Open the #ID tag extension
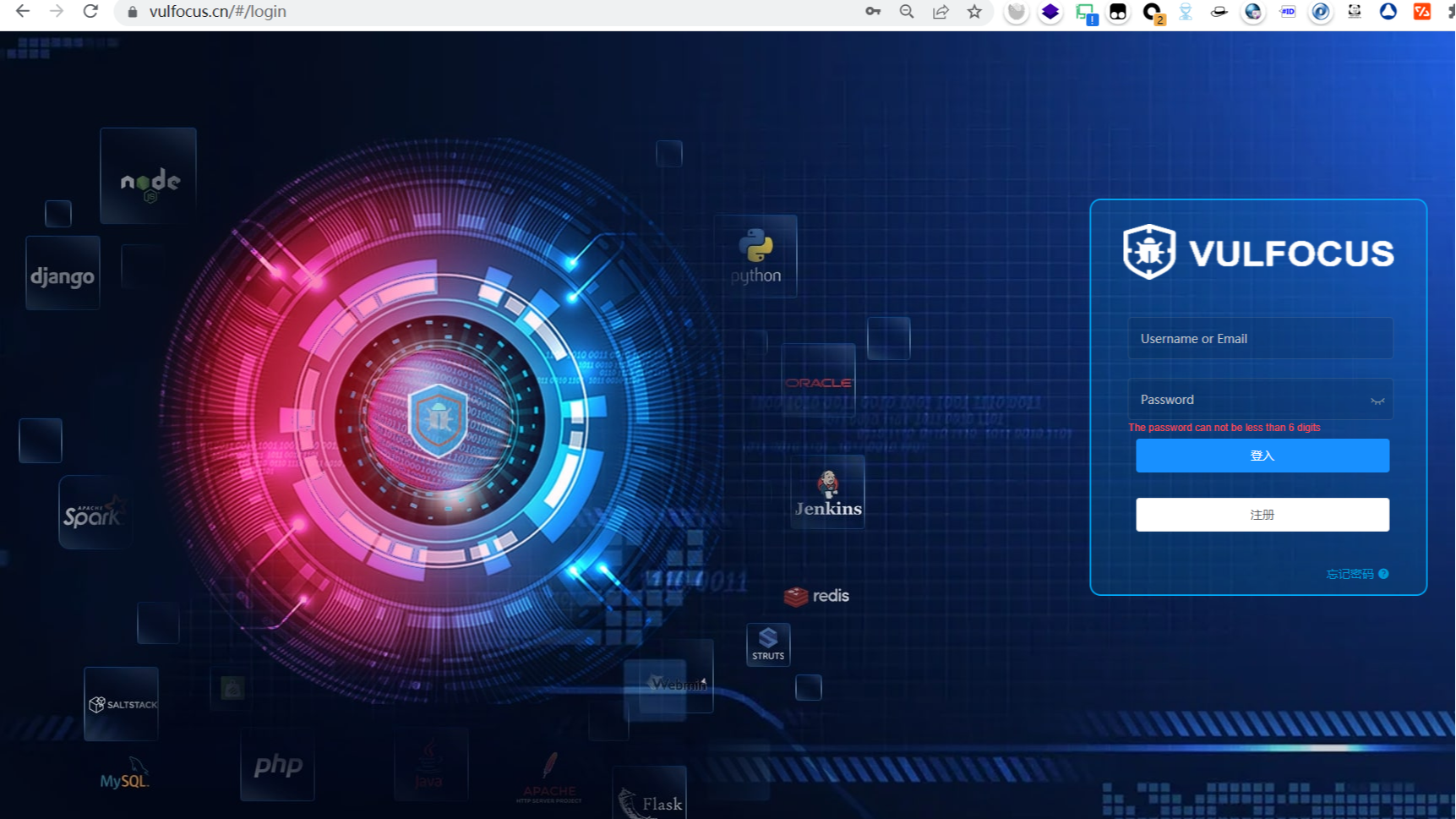 tap(1287, 12)
